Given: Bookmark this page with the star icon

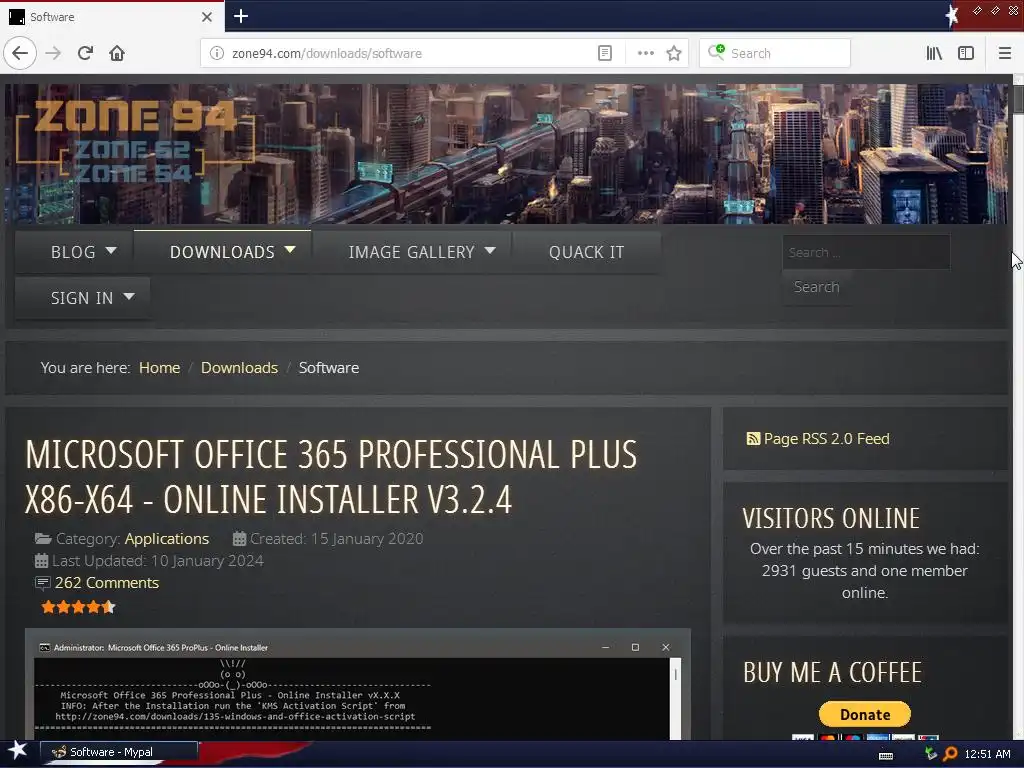Looking at the screenshot, I should (674, 53).
